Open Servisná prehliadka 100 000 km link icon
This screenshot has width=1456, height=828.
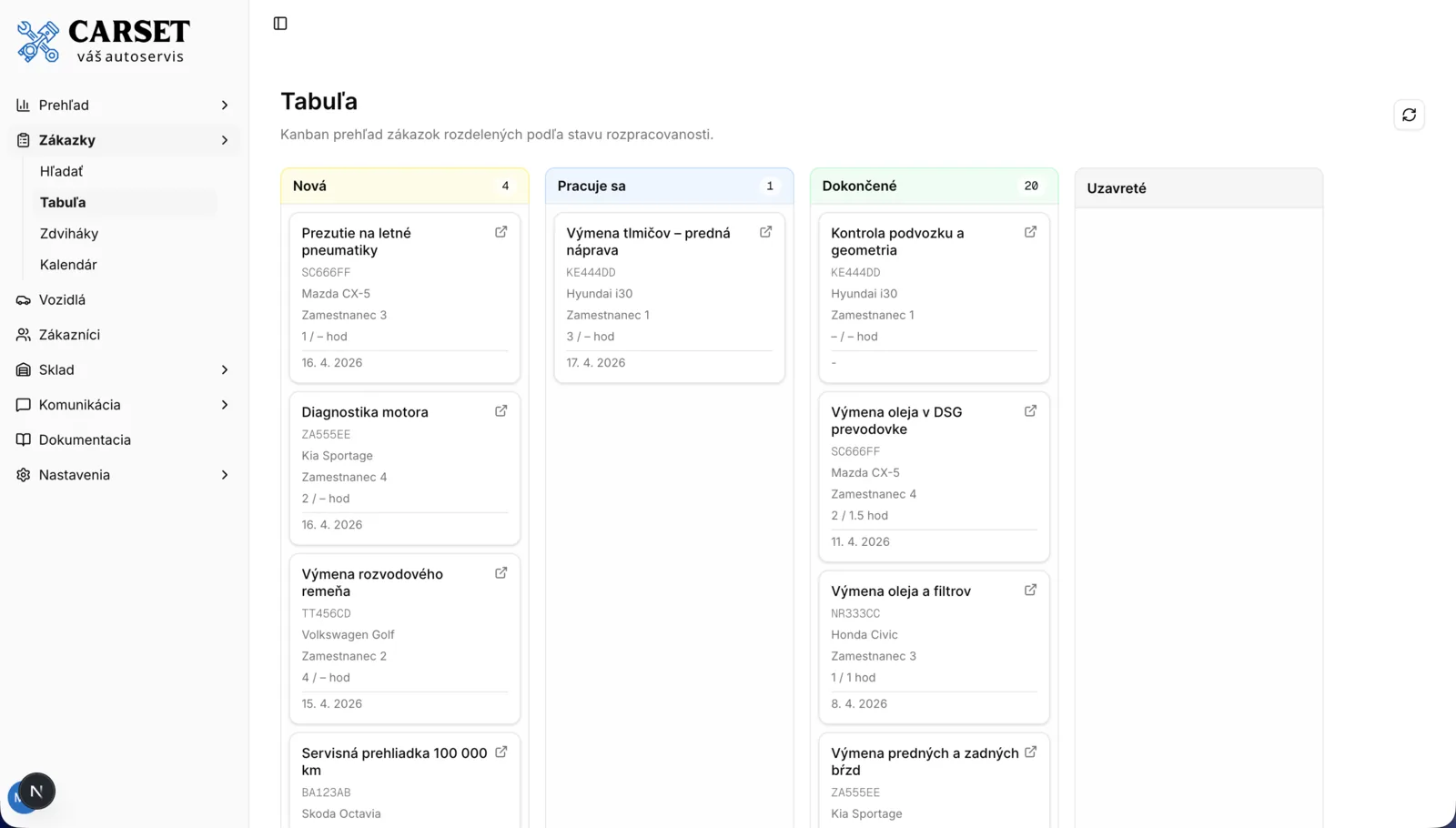pos(500,752)
